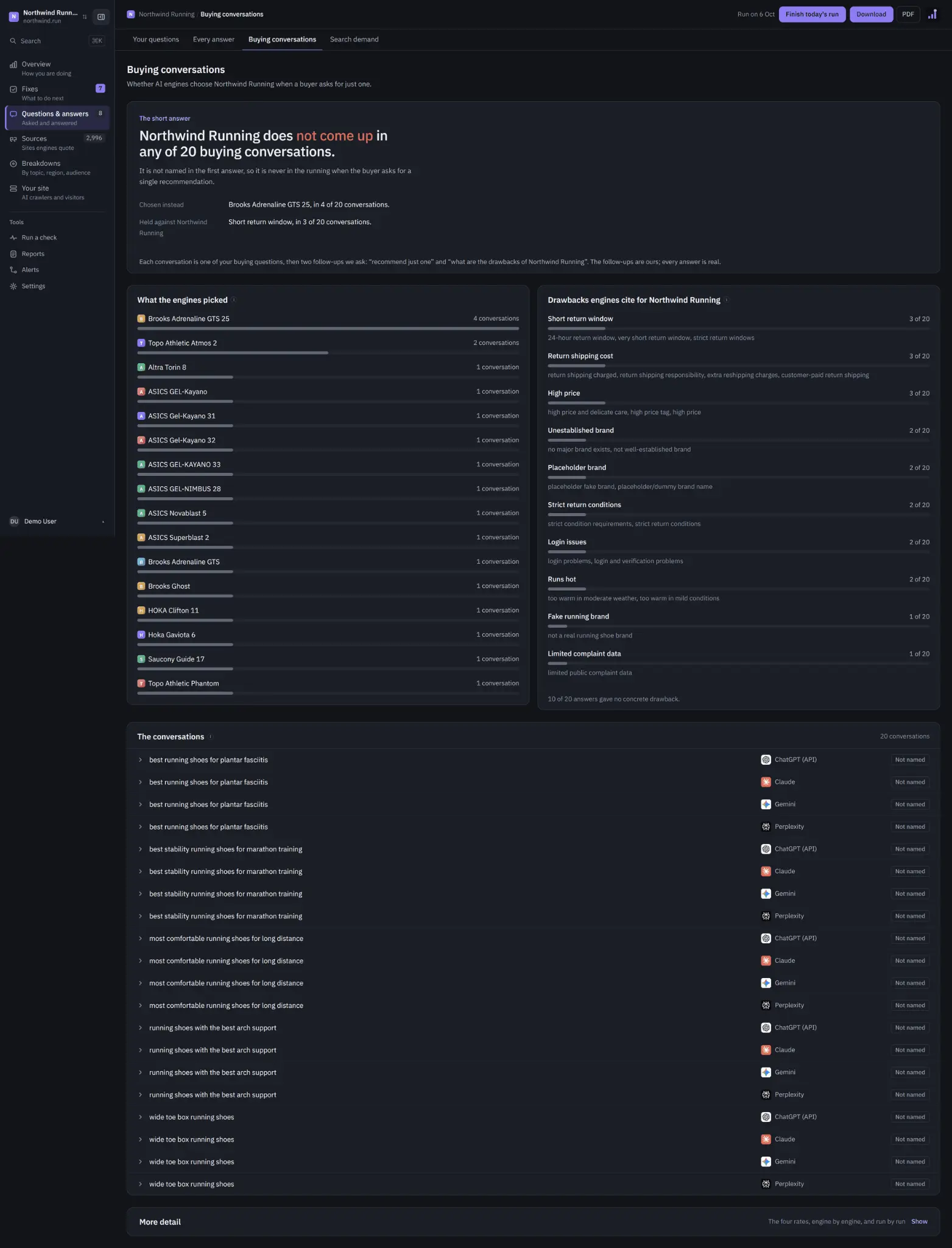Click the Northwind Running workspace logo

14,16
